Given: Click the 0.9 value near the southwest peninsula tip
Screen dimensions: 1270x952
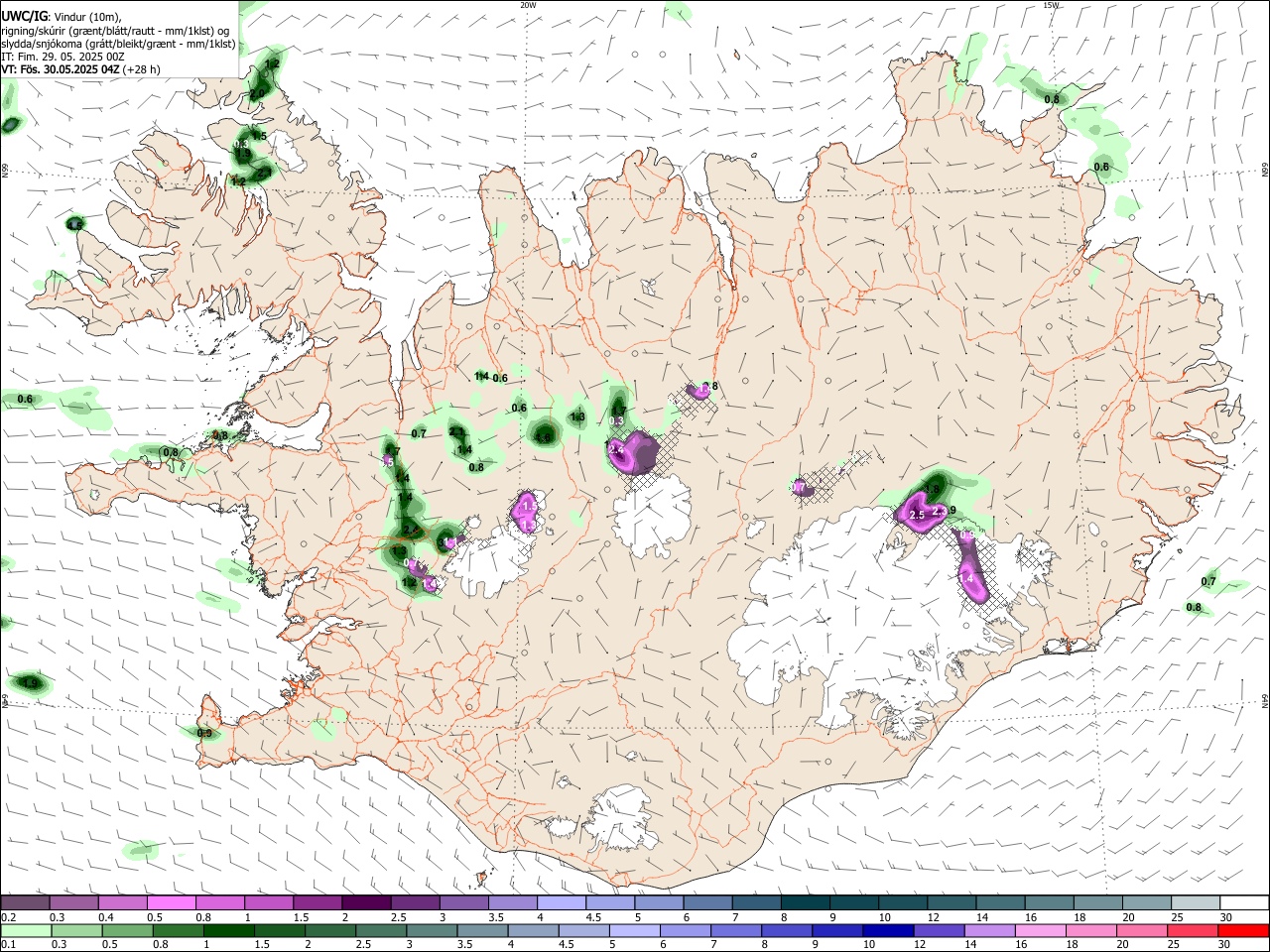Looking at the screenshot, I should pos(204,734).
